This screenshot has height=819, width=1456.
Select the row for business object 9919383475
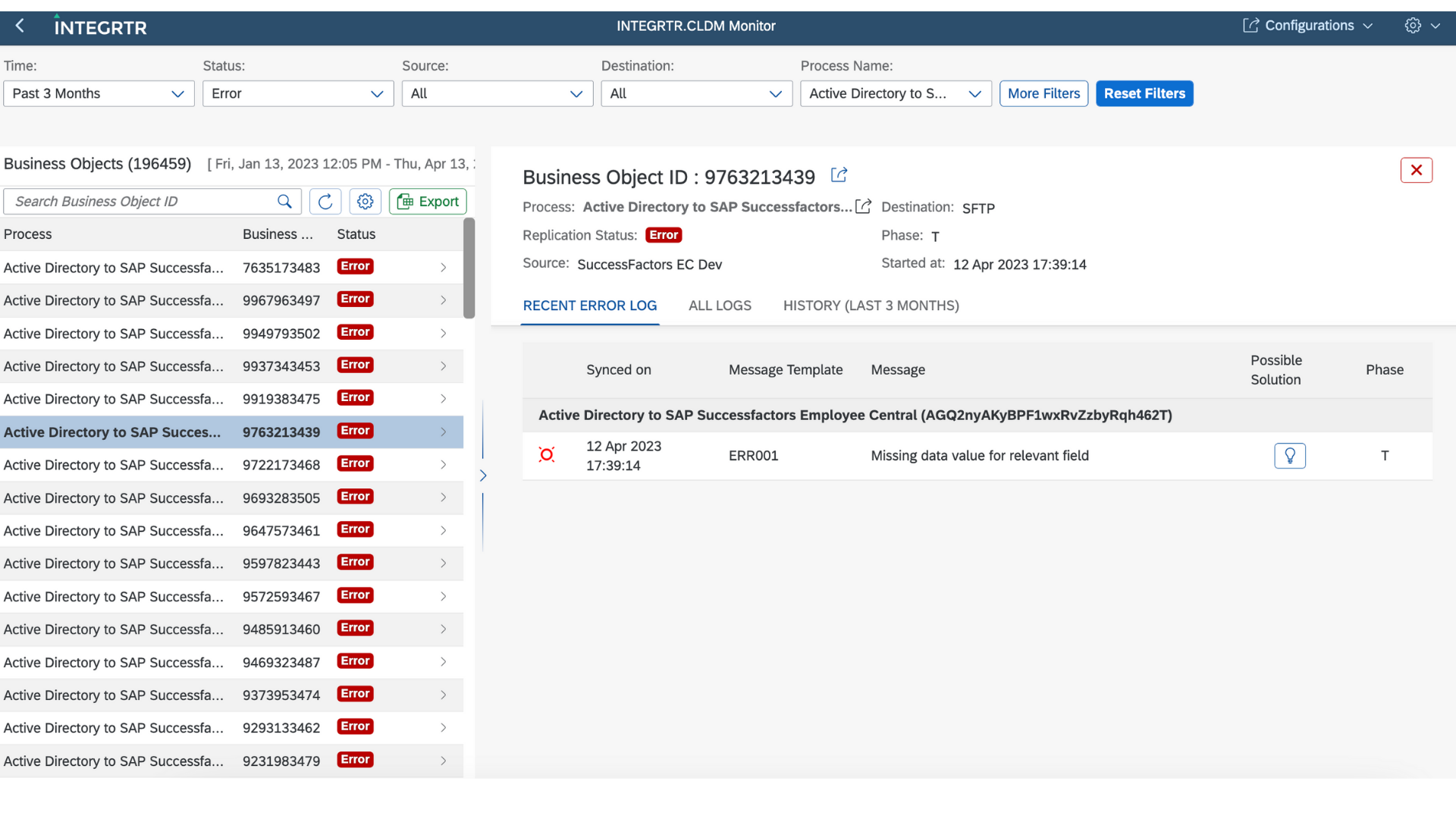coord(231,399)
